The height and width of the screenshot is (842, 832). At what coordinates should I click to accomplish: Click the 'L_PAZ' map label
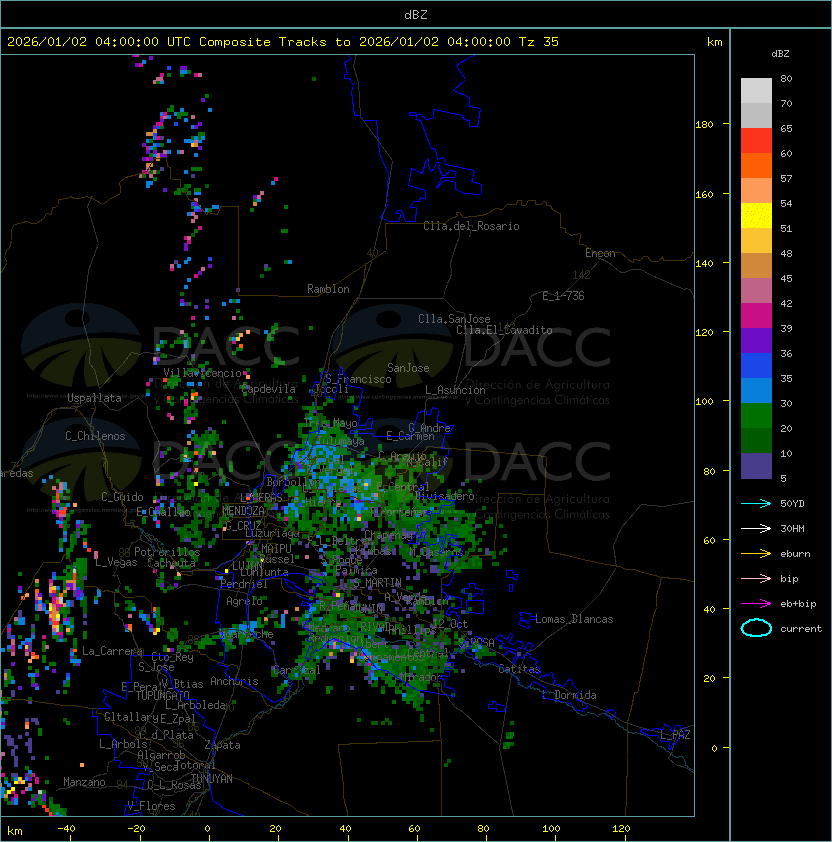675,735
